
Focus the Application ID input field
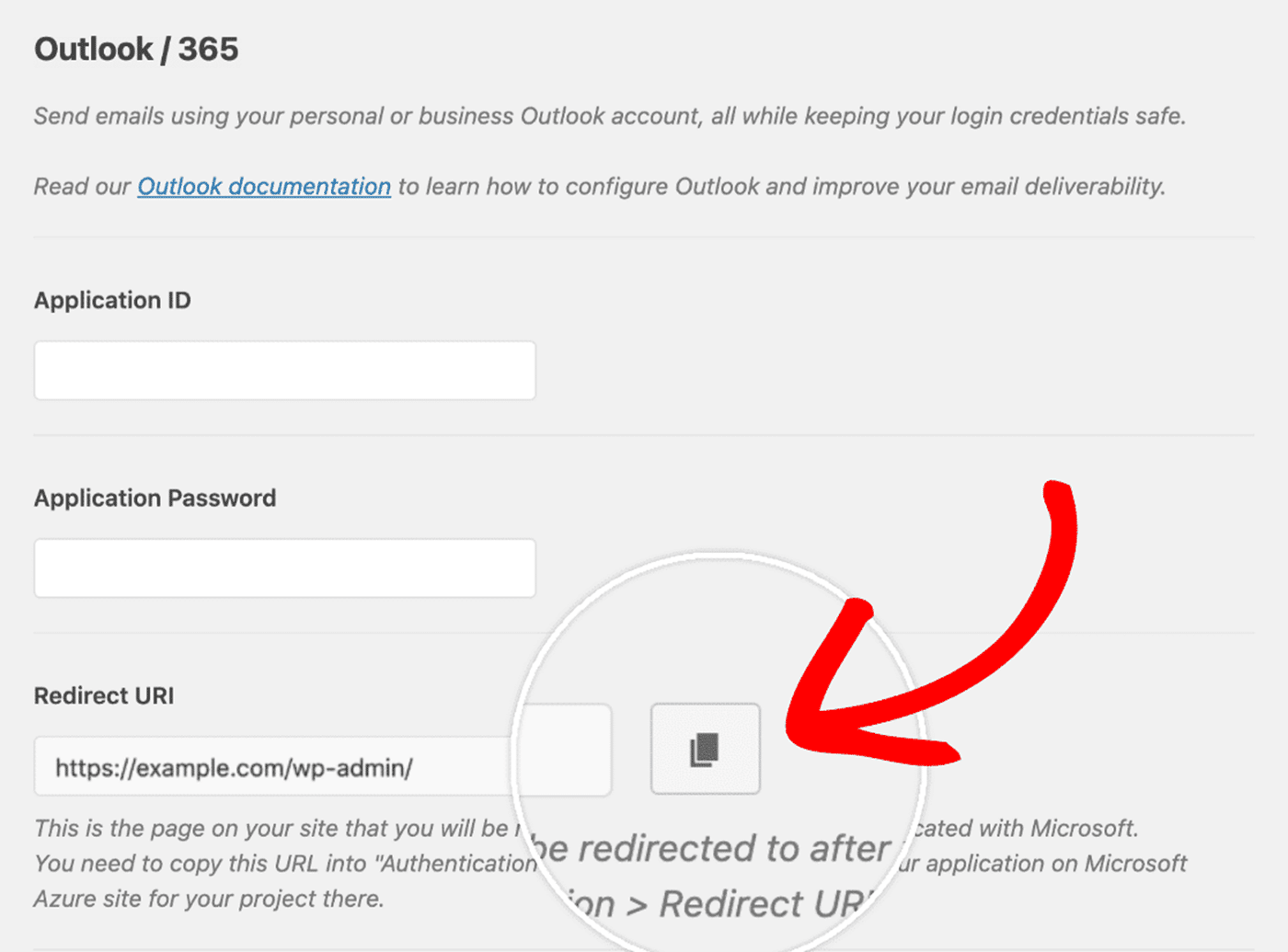point(284,371)
